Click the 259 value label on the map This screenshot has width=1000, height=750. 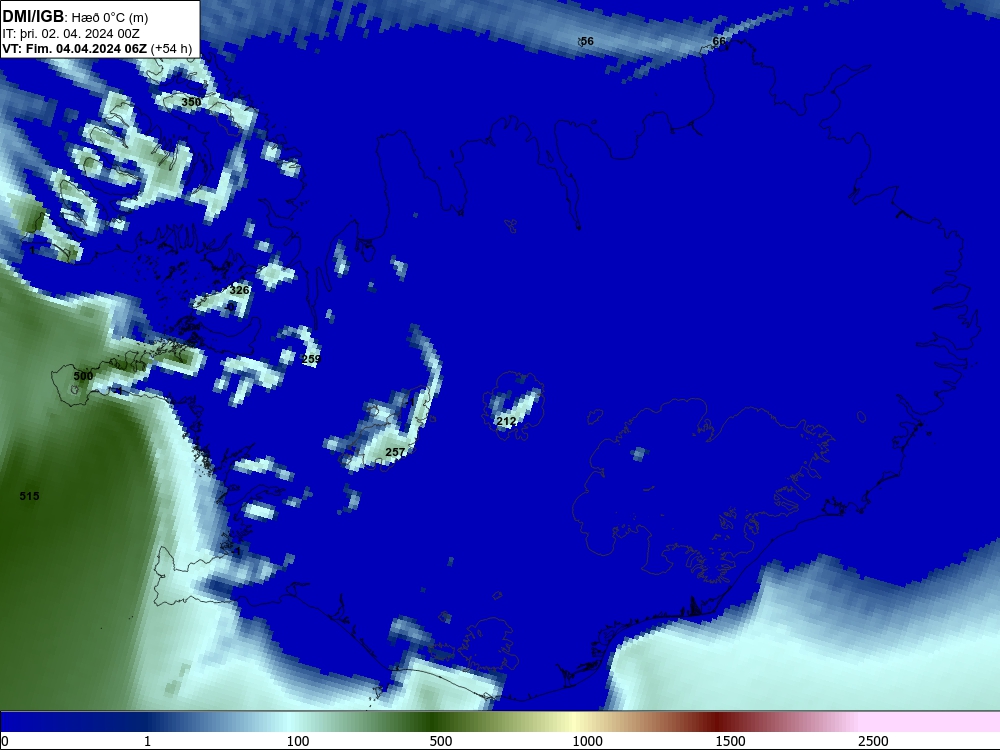point(311,359)
